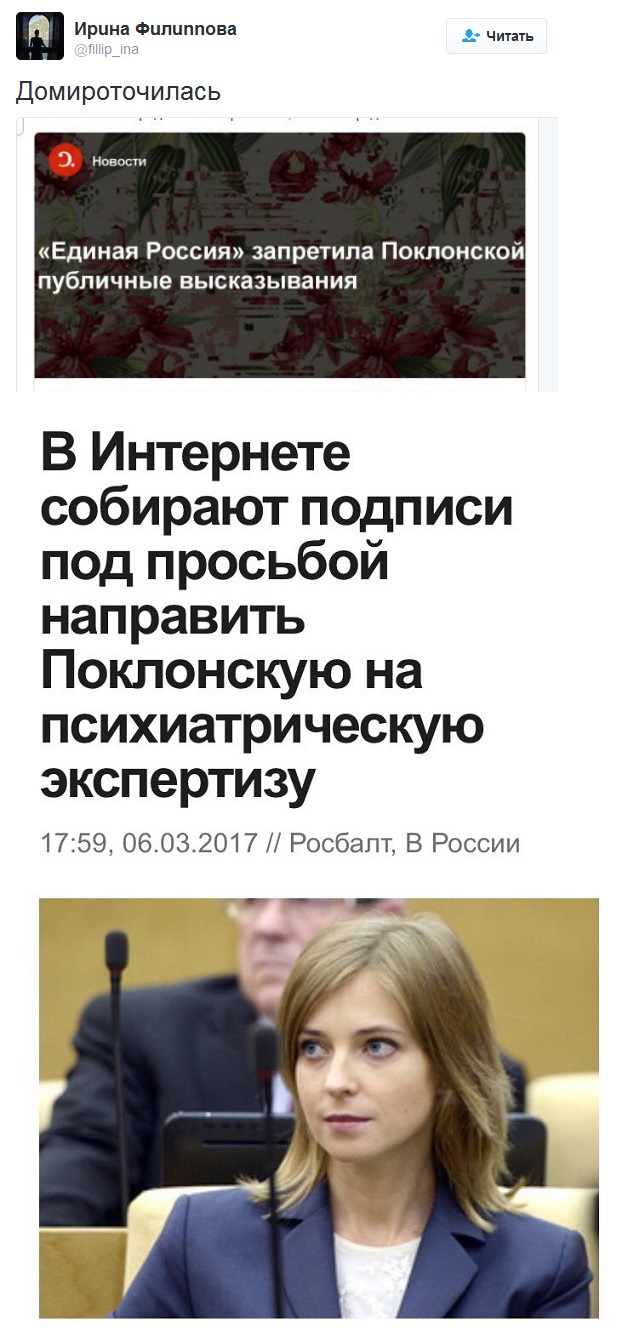Open Ирина Филиппова's profile avatar

click(x=40, y=37)
